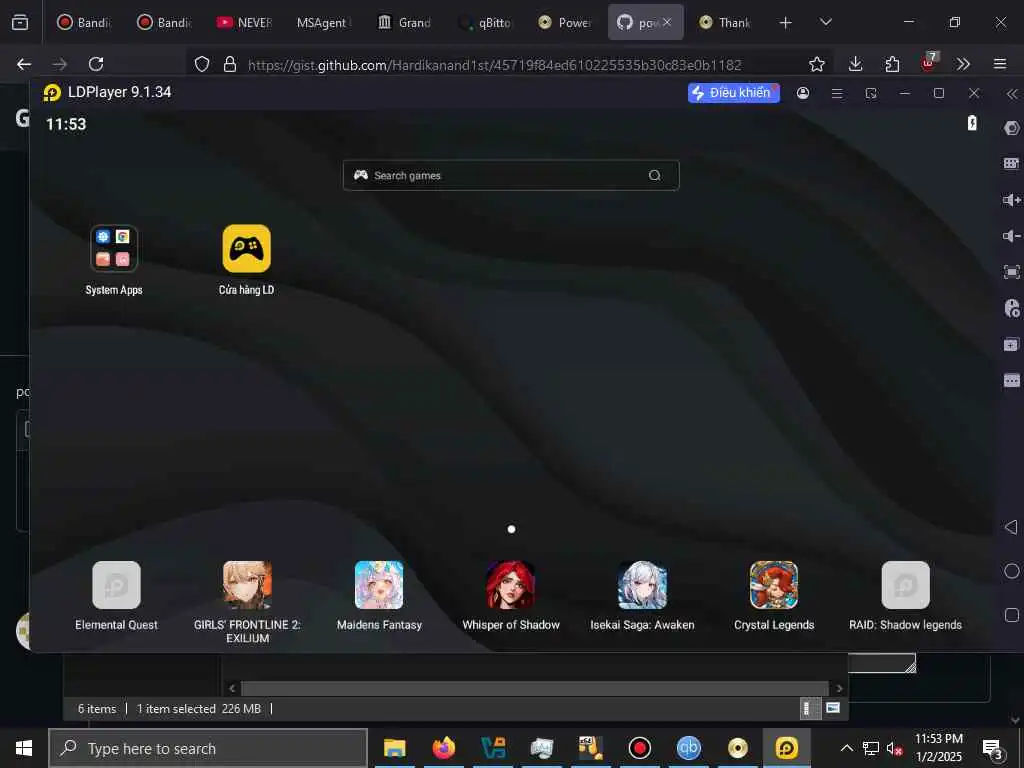Screen dimensions: 1024x768
Task: Click the volume down sidebar icon
Action: tap(1012, 236)
